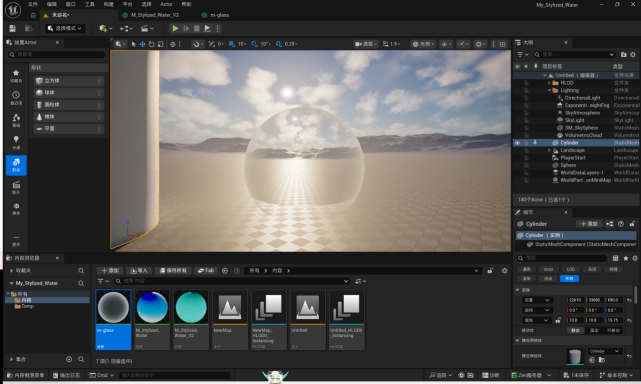The height and width of the screenshot is (384, 641).
Task: Select SkyAtmosphere in the Outliner
Action: [x=582, y=113]
